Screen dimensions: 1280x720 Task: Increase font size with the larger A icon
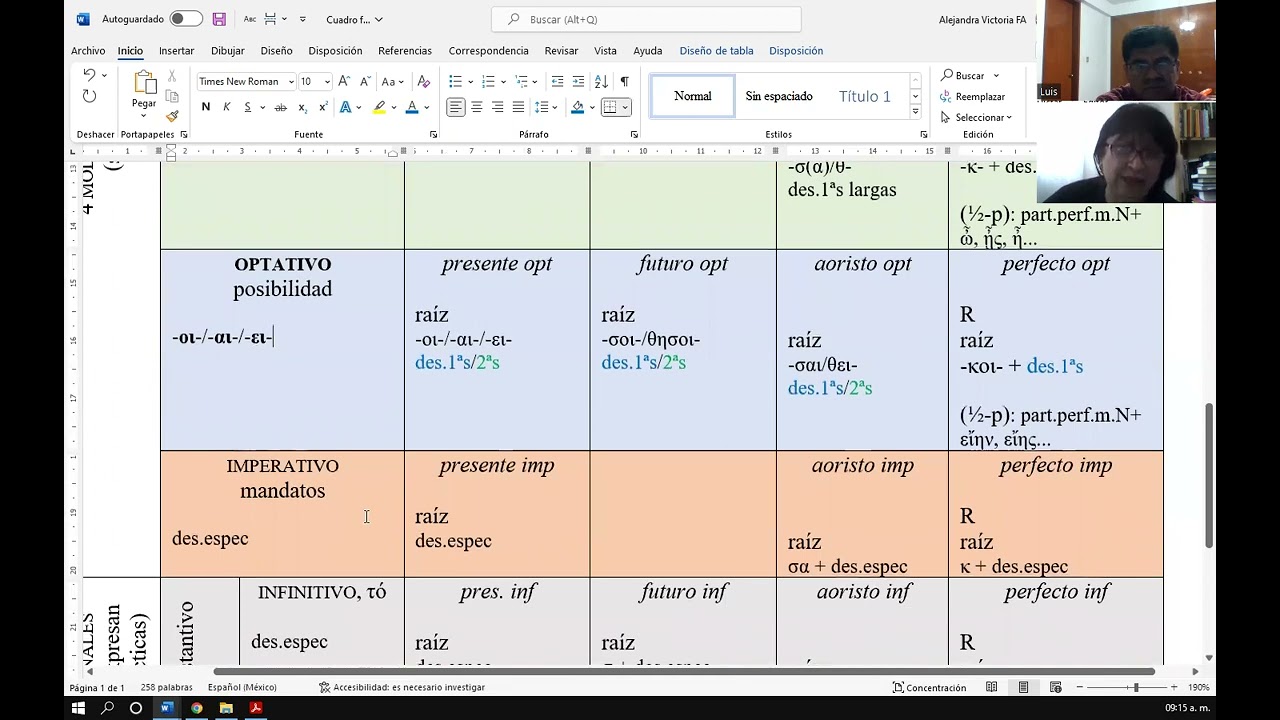pos(344,81)
